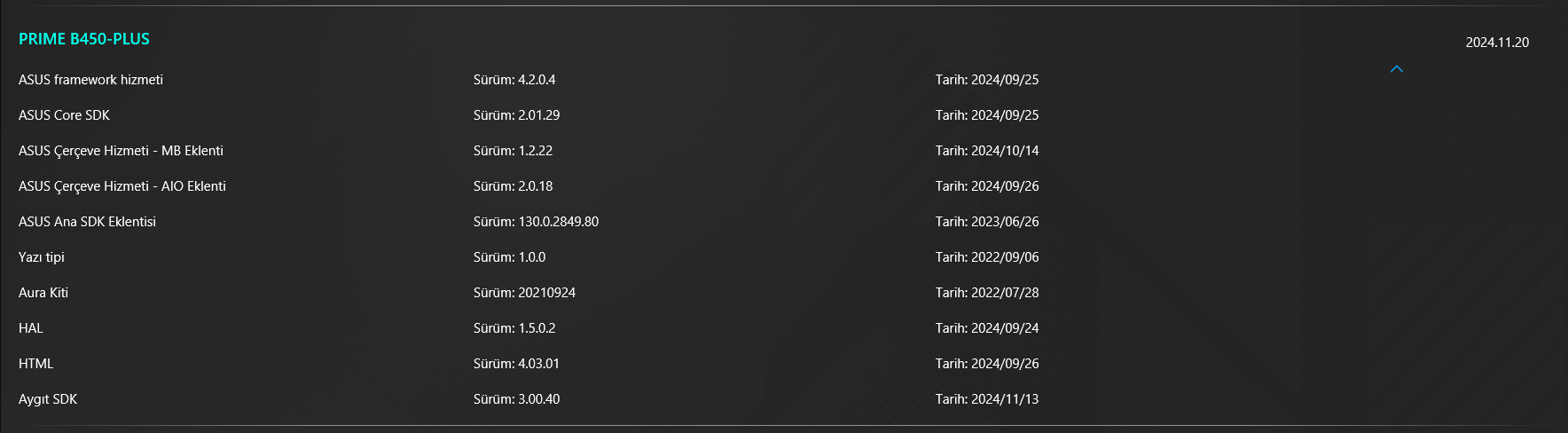This screenshot has height=433, width=1568.
Task: Click the Aygıt SDK entry
Action: [x=48, y=399]
